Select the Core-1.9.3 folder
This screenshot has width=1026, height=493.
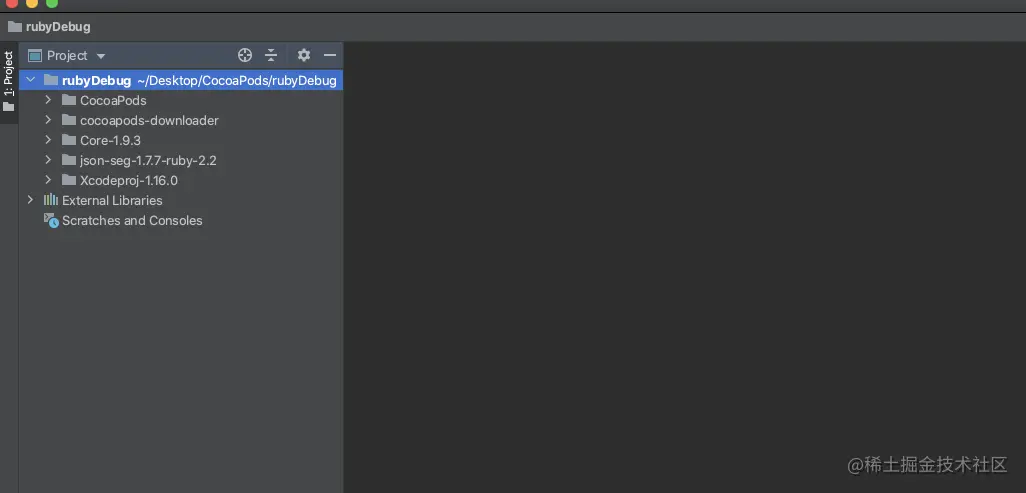coord(111,140)
